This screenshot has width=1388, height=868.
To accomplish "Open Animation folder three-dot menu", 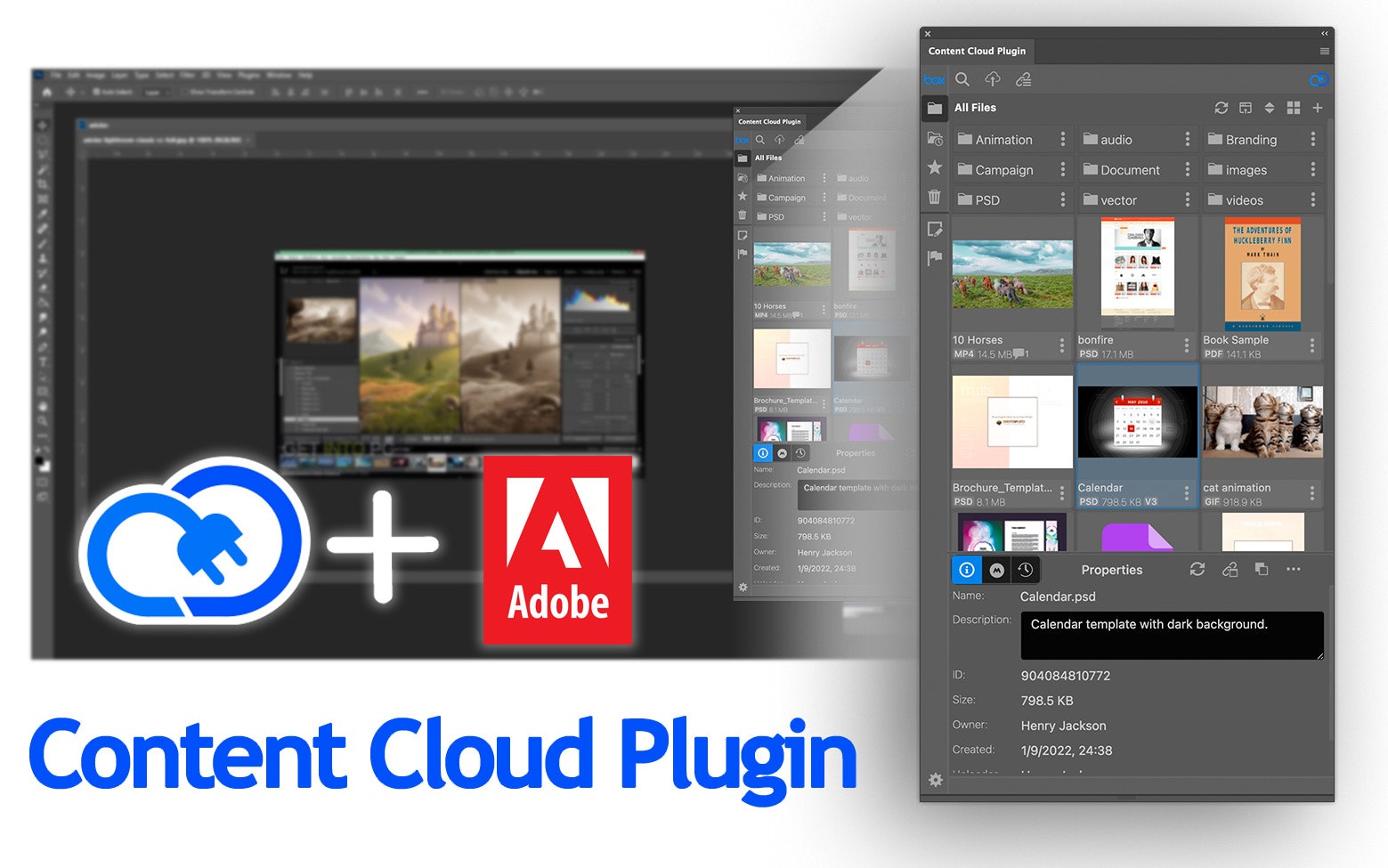I will 1063,140.
